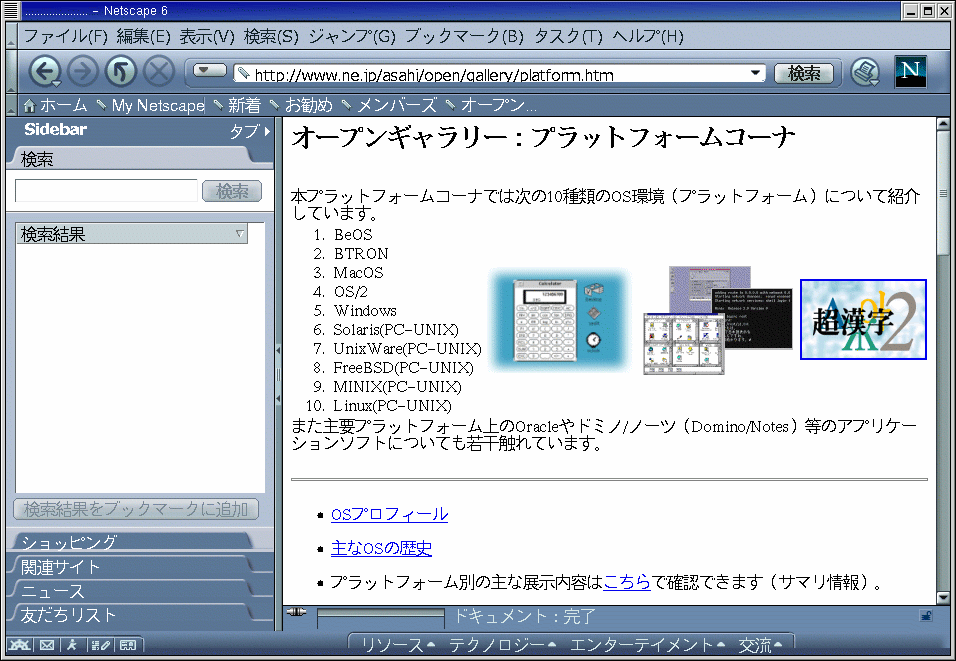This screenshot has width=956, height=661.
Task: Click the sidebar 検索 search button
Action: tap(232, 191)
